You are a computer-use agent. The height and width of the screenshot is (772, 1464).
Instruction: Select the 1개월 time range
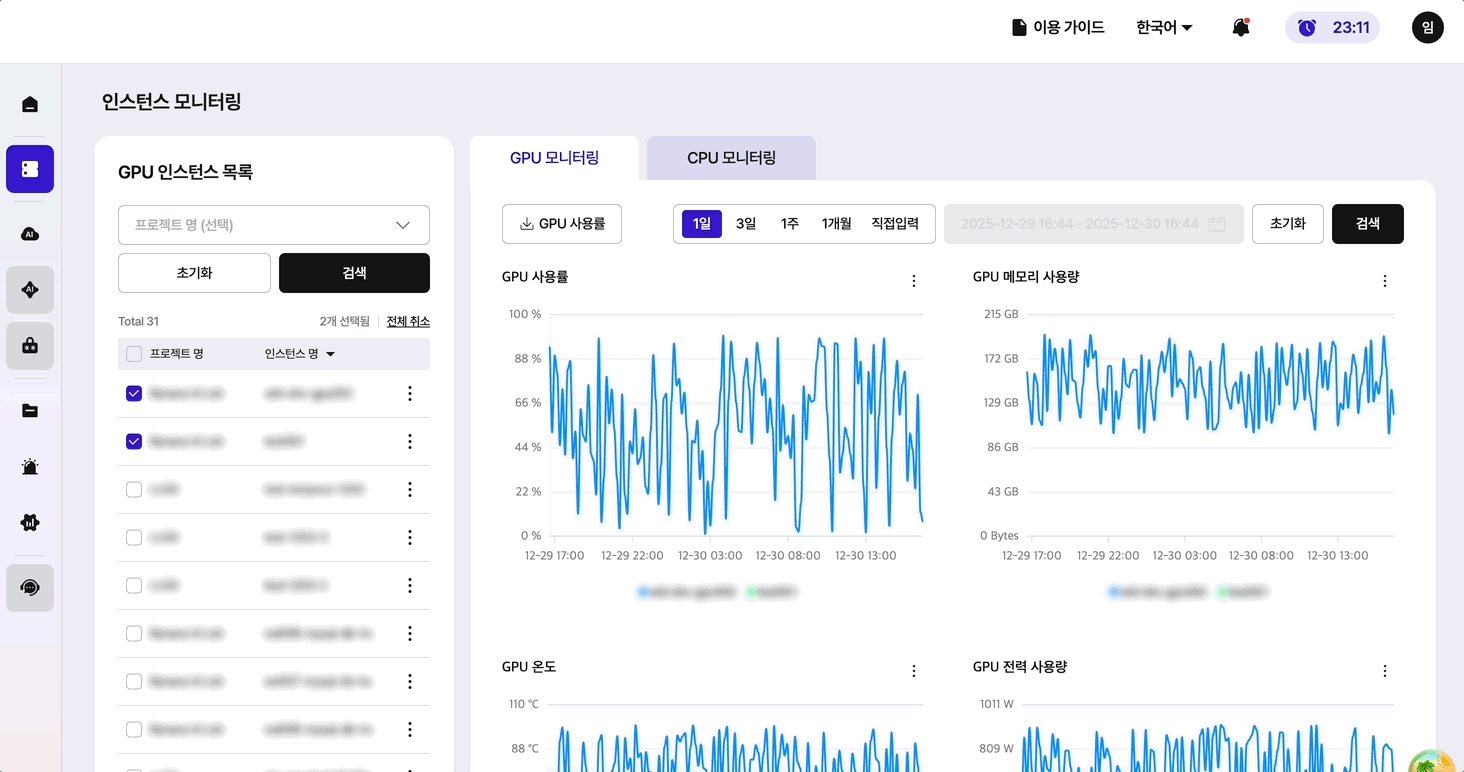click(837, 224)
